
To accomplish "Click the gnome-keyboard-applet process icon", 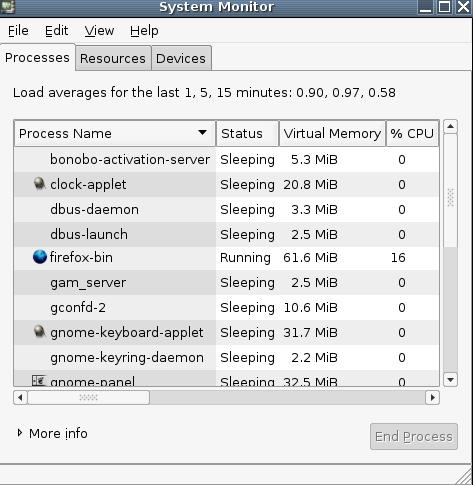I will click(39, 332).
